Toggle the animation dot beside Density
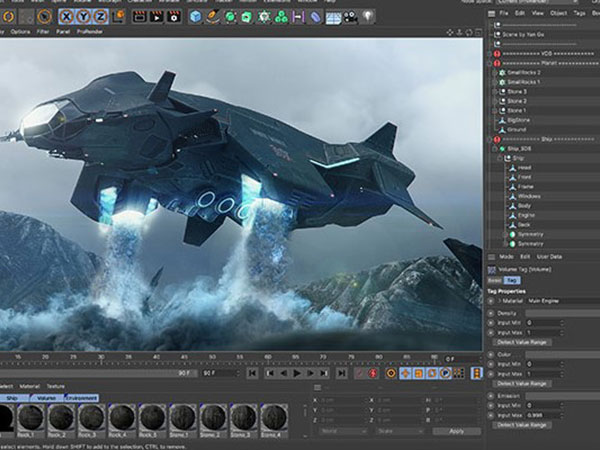The height and width of the screenshot is (450, 600). pyautogui.click(x=491, y=313)
